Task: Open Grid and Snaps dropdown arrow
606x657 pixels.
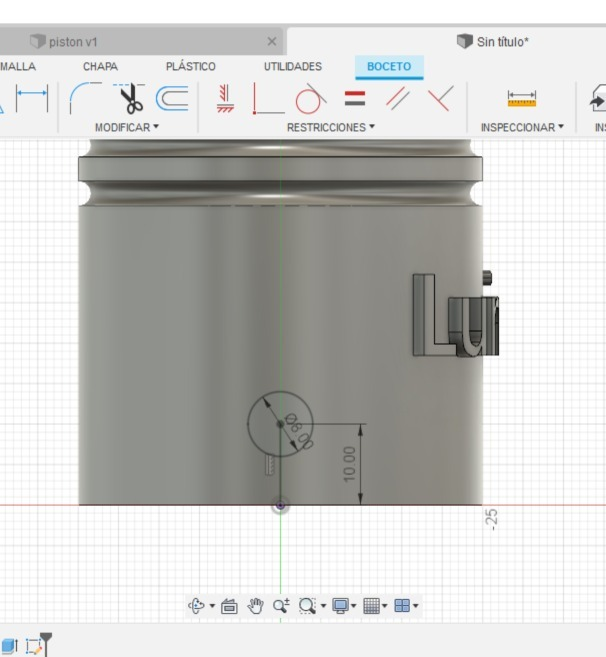Action: tap(384, 606)
